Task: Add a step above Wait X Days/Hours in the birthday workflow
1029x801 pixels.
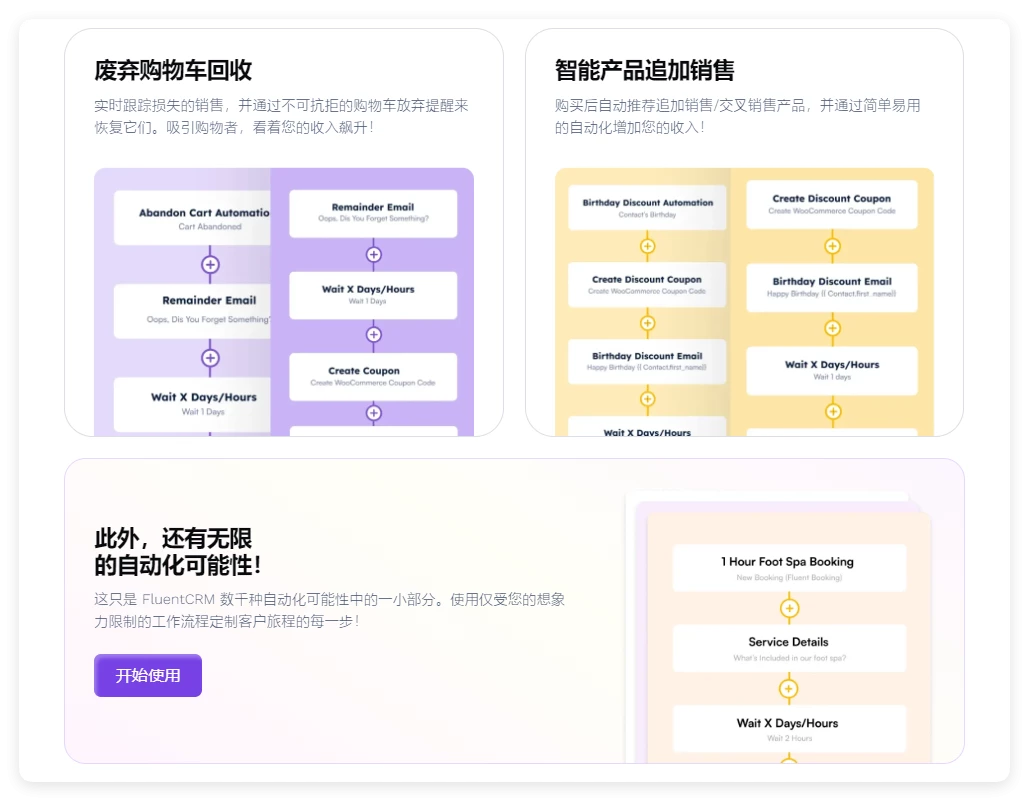Action: point(833,328)
